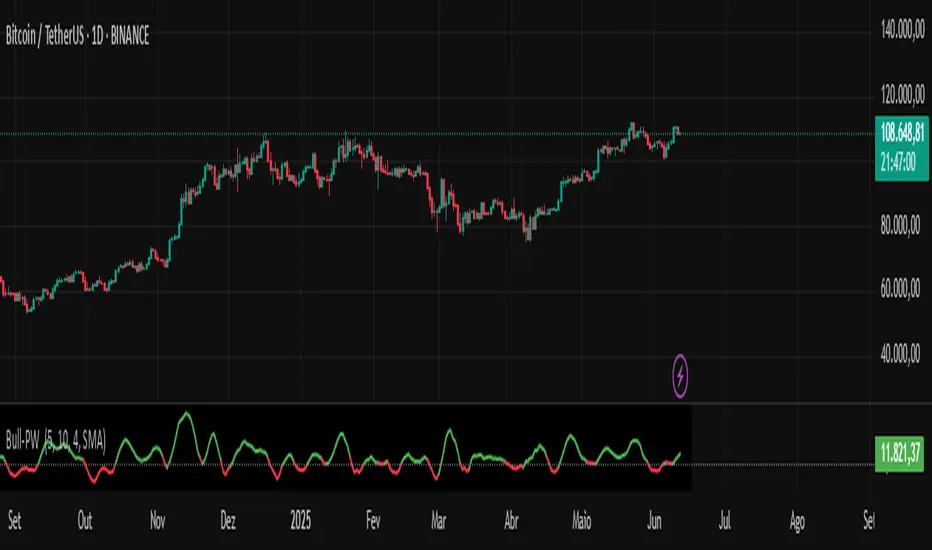932x550 pixels.
Task: Select the Fev date label
Action: (373, 521)
